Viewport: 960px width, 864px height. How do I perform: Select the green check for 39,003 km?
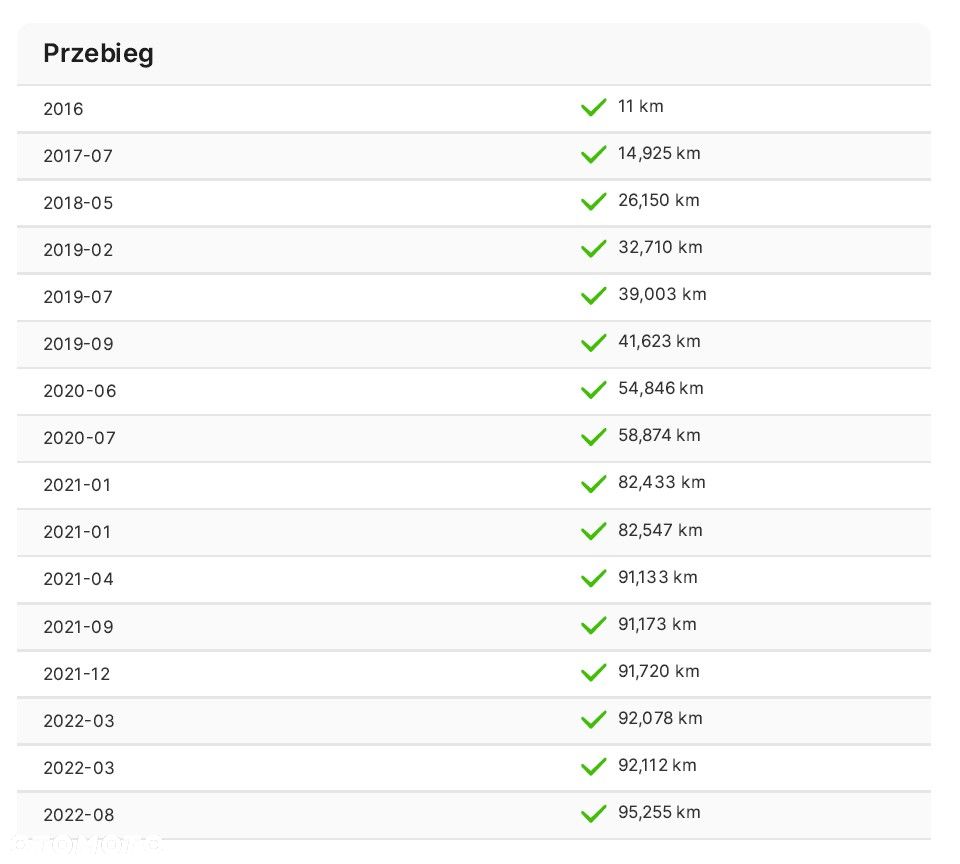tap(593, 296)
